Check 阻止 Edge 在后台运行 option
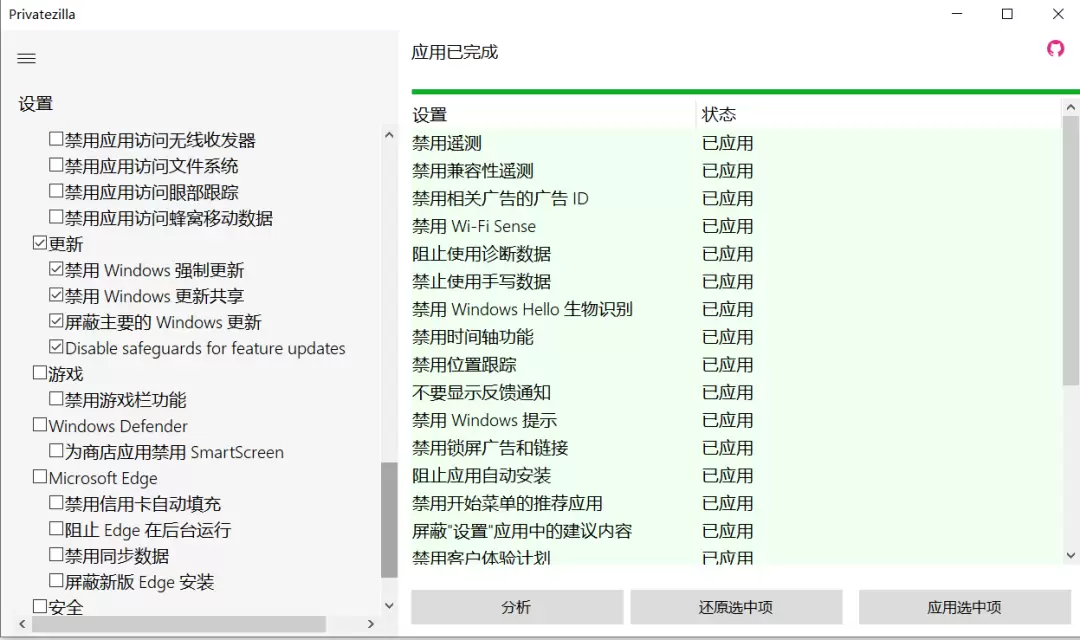Viewport: 1080px width, 640px height. click(x=56, y=529)
